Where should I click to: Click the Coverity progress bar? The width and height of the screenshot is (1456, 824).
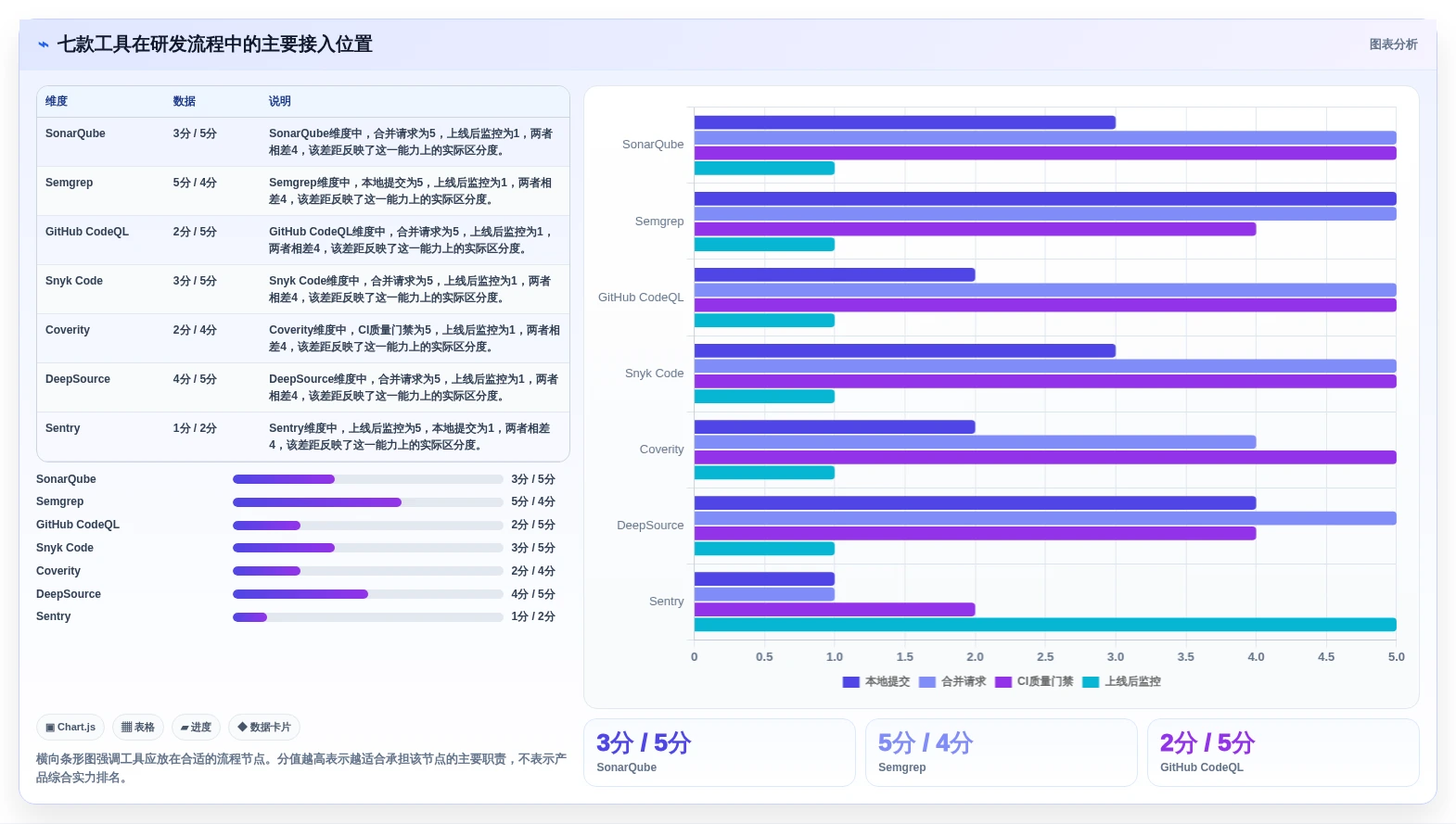click(x=367, y=571)
